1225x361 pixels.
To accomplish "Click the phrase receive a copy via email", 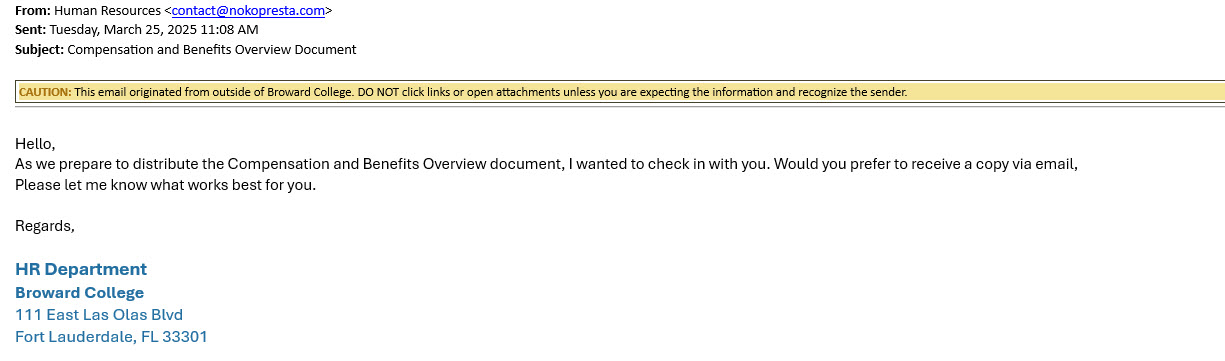I will pyautogui.click(x=986, y=164).
